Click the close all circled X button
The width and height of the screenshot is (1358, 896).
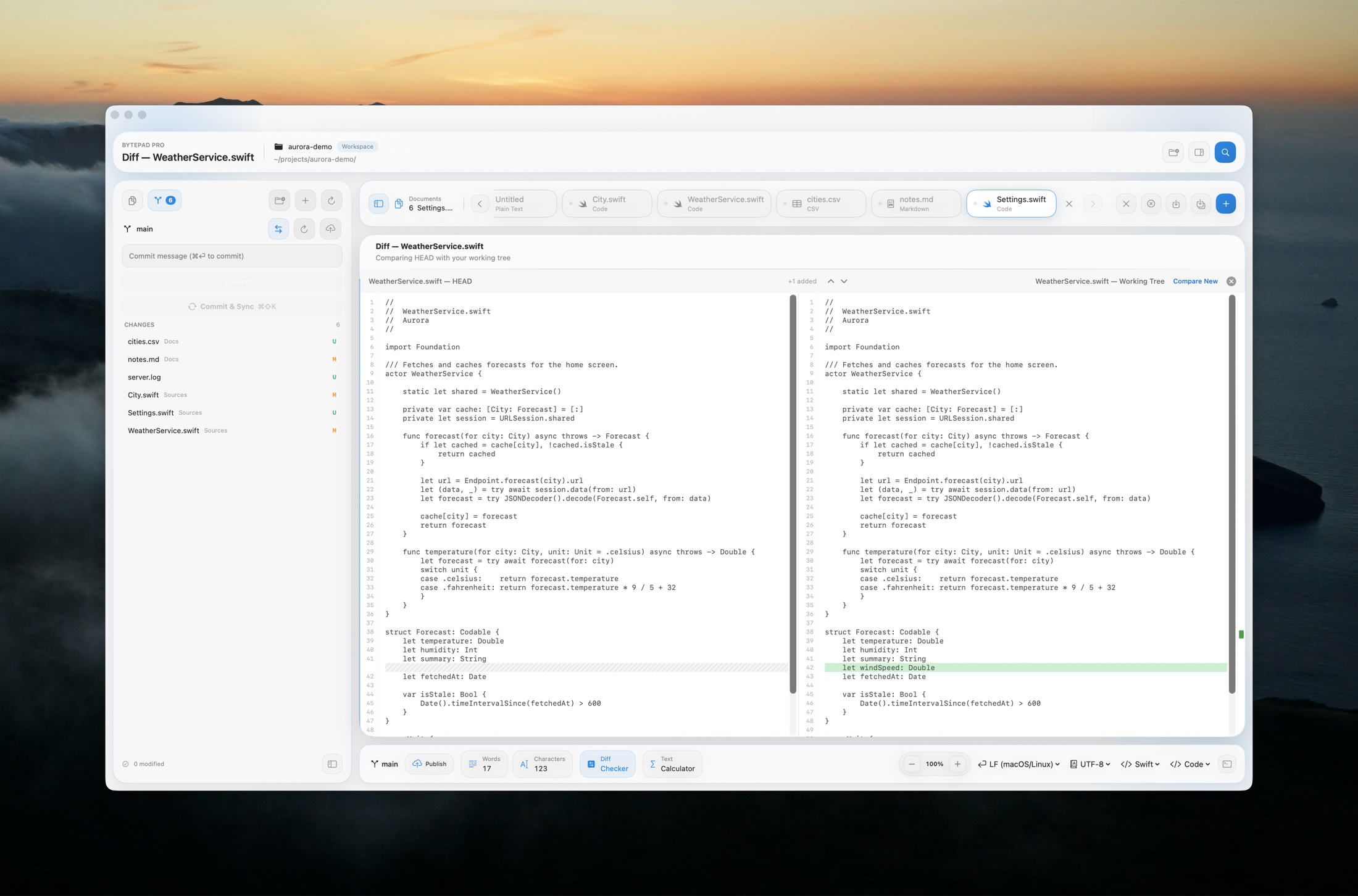[1151, 204]
